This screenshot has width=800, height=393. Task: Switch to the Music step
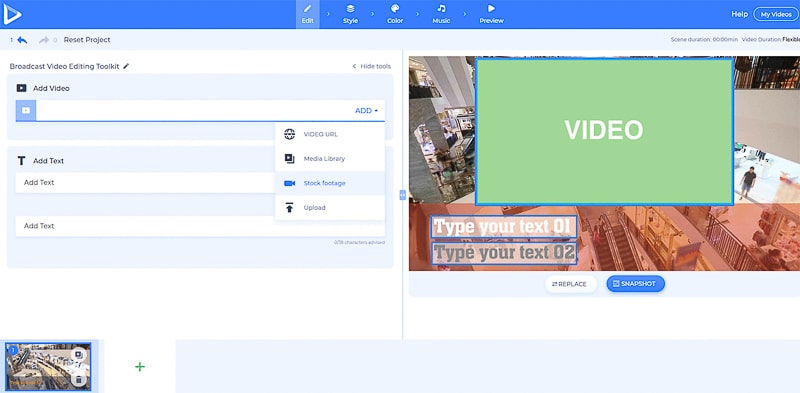441,14
